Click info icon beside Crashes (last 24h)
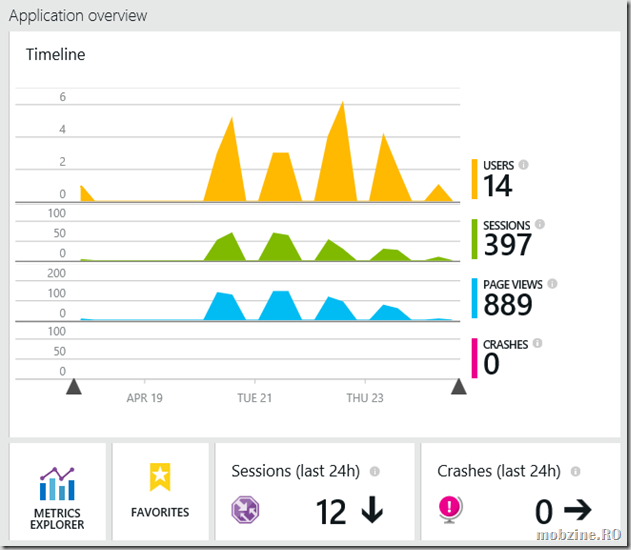Image resolution: width=631 pixels, height=550 pixels. pyautogui.click(x=575, y=471)
